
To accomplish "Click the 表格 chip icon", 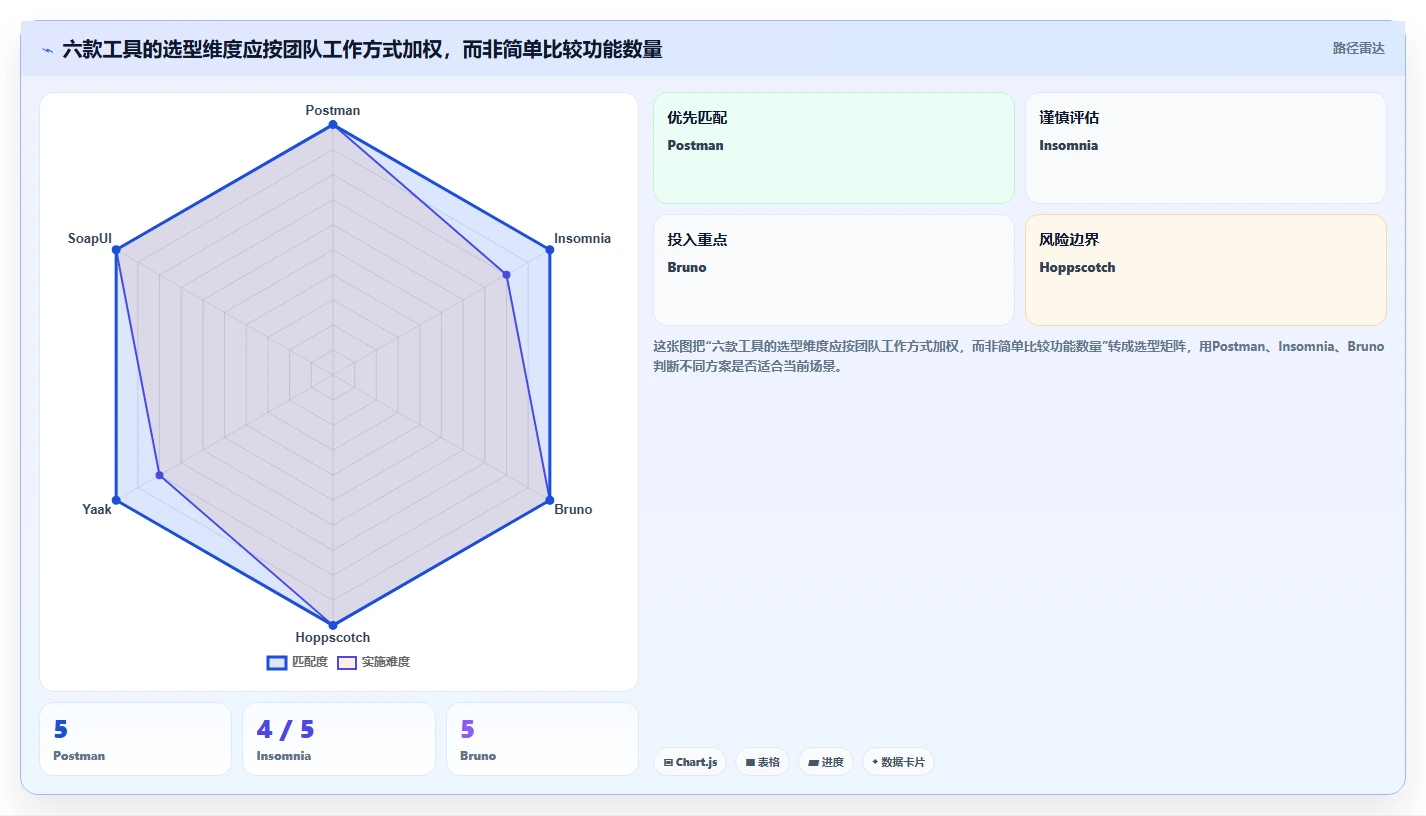I will click(750, 763).
